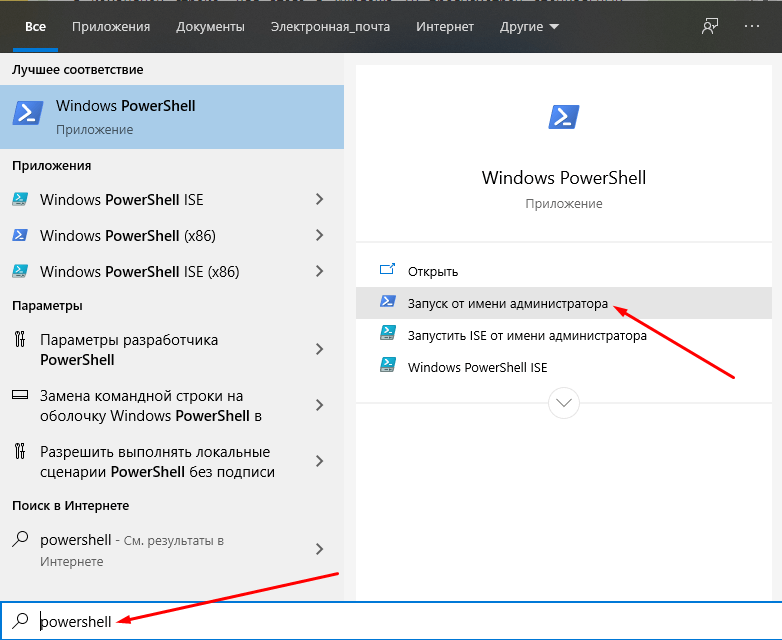This screenshot has height=640, width=782.
Task: Click the Разрешить выполнять локальные сценарии icon
Action: [x=20, y=451]
